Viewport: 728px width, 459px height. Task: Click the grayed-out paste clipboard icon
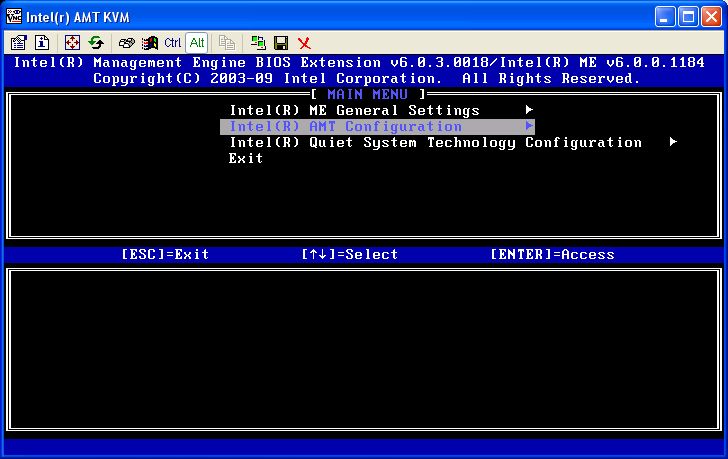(227, 43)
